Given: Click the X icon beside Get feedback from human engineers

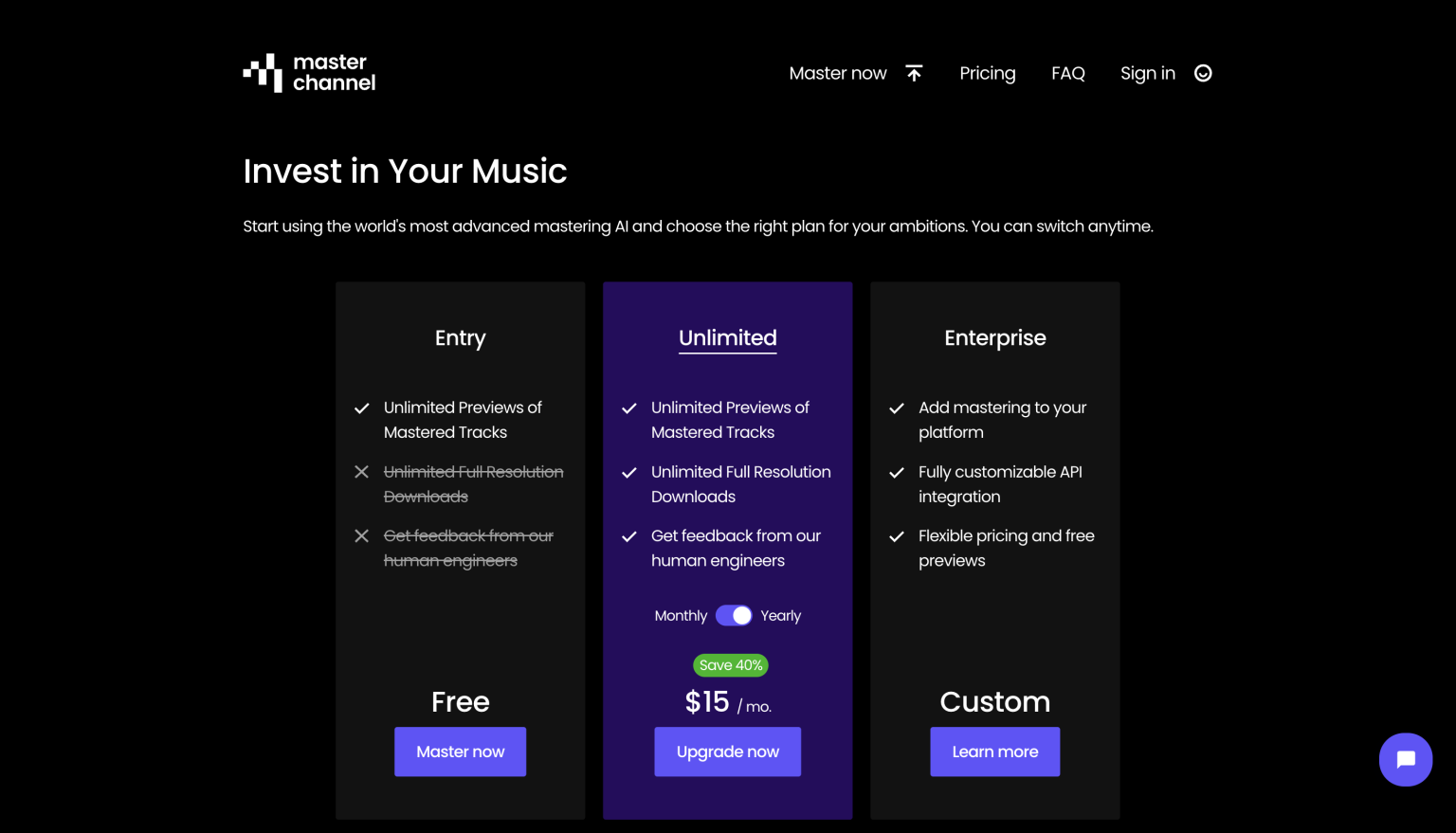Looking at the screenshot, I should 361,535.
